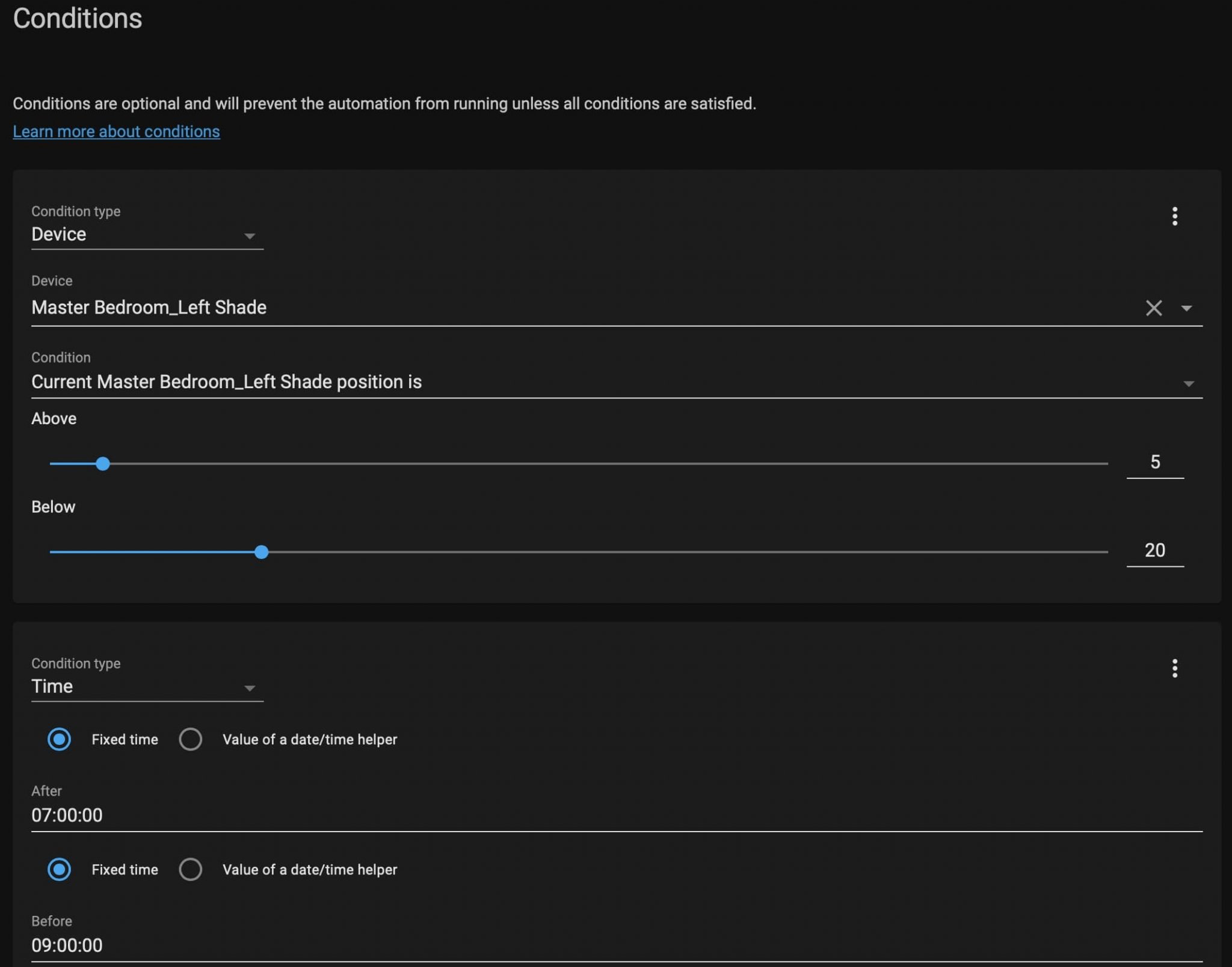Open the Time condition three-dot menu

(1174, 668)
